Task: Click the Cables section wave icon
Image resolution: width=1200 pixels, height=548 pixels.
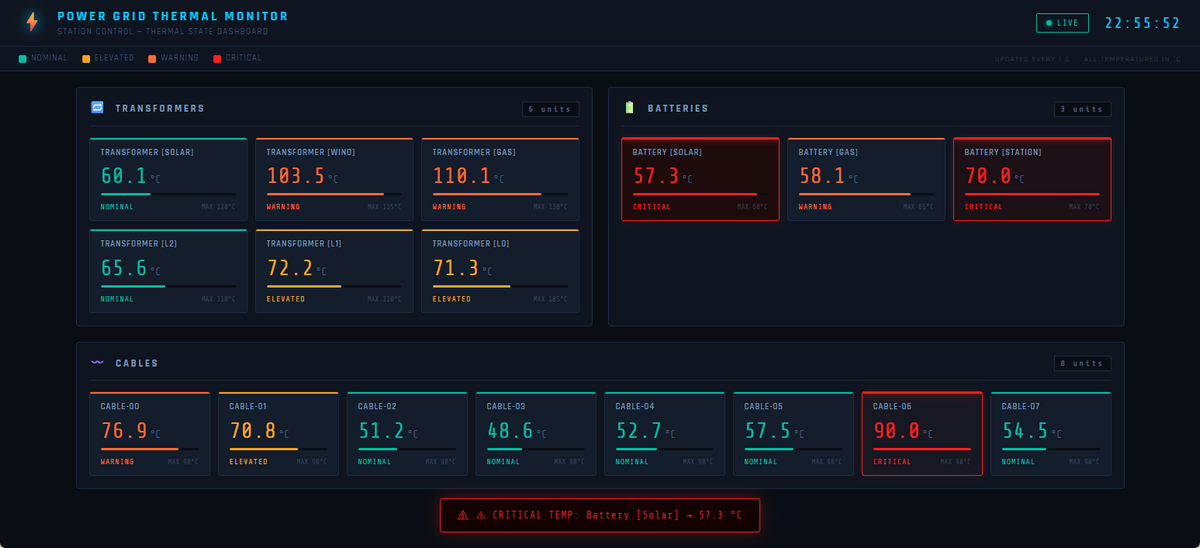Action: coord(98,363)
